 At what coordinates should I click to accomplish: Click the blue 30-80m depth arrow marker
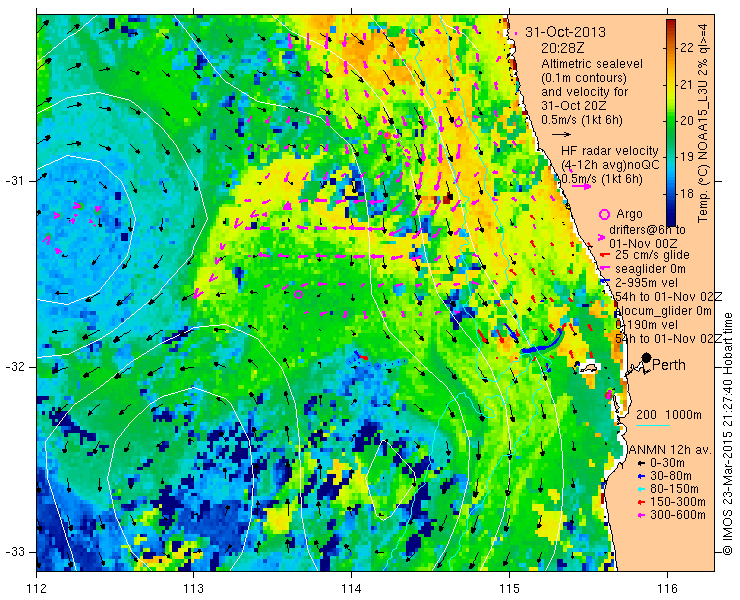(x=640, y=477)
